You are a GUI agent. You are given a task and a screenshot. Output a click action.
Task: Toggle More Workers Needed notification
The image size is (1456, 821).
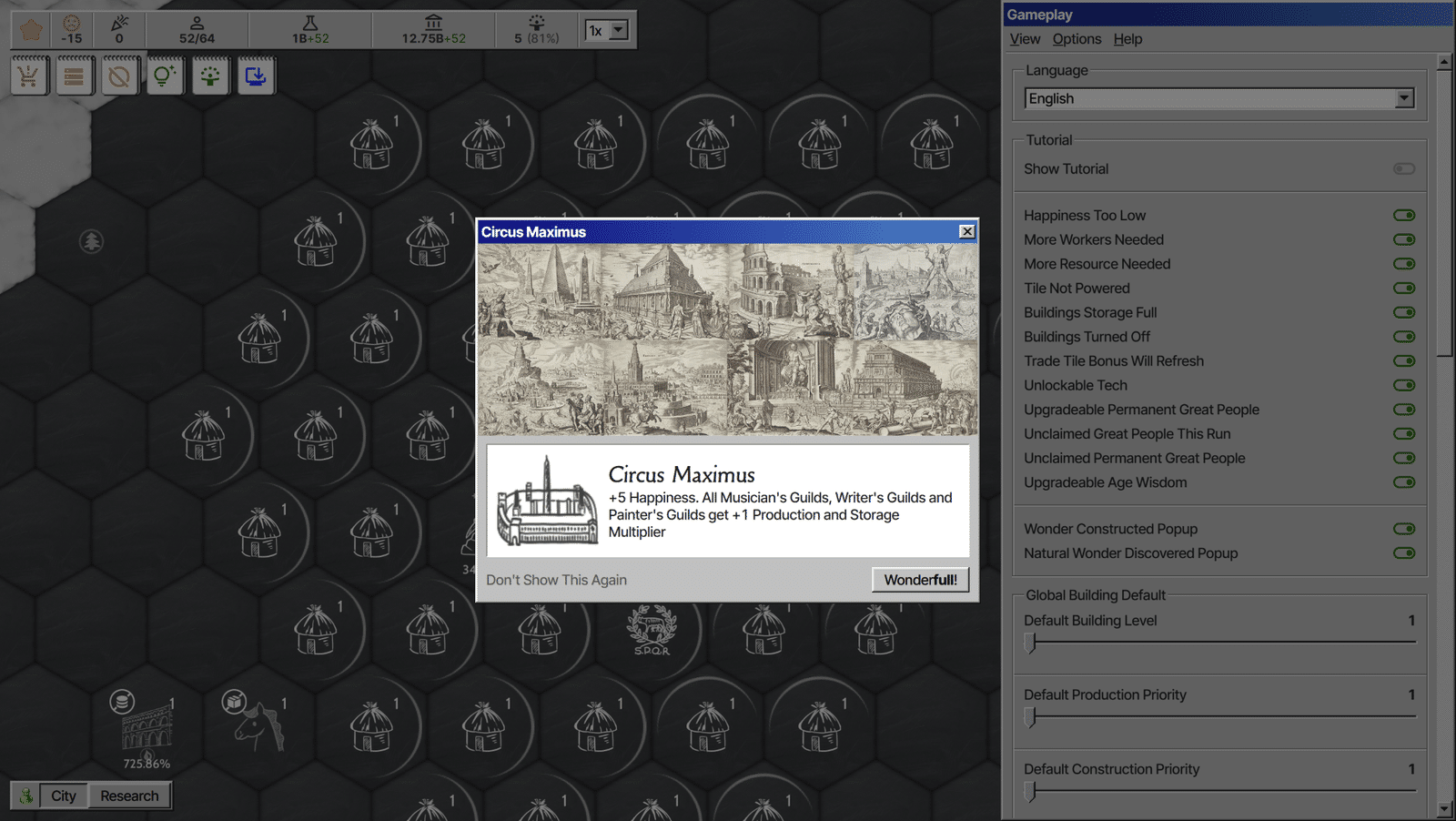tap(1404, 239)
